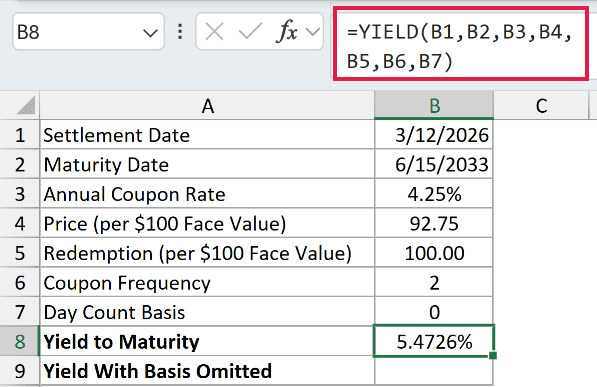The height and width of the screenshot is (387, 597).
Task: Select row 6 header
Action: [20, 283]
